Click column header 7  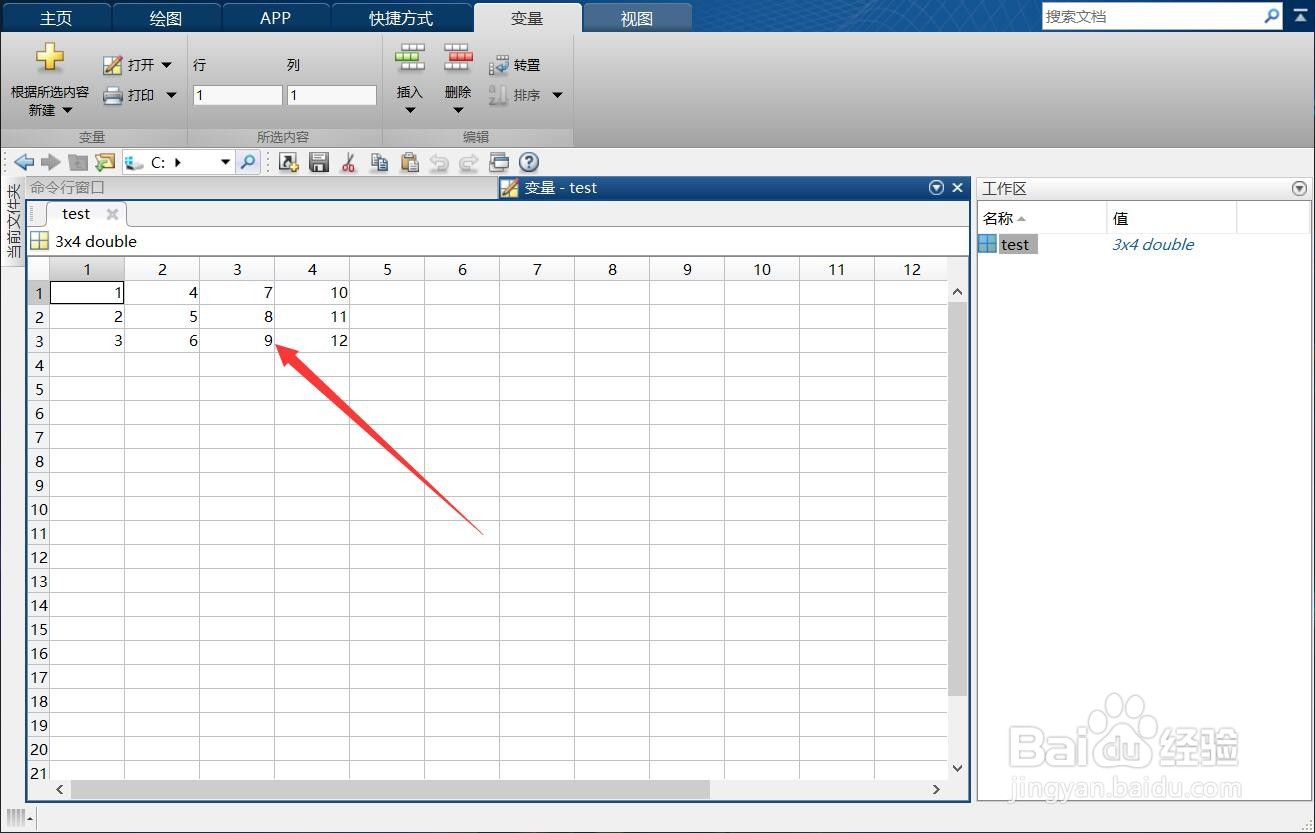pos(537,269)
